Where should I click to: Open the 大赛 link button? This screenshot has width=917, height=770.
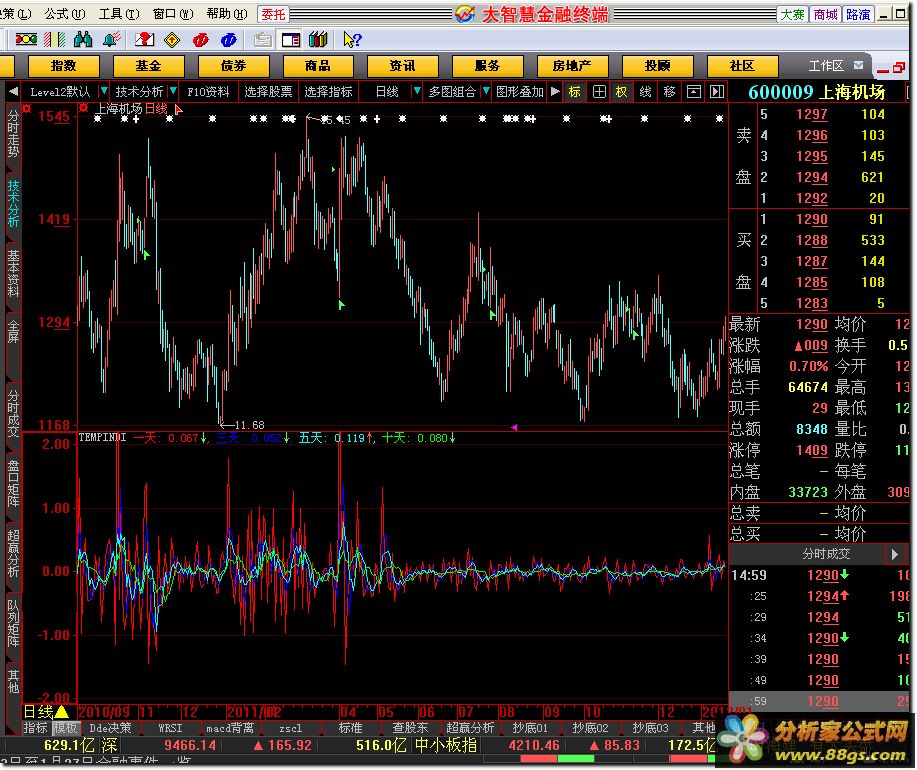[x=792, y=14]
